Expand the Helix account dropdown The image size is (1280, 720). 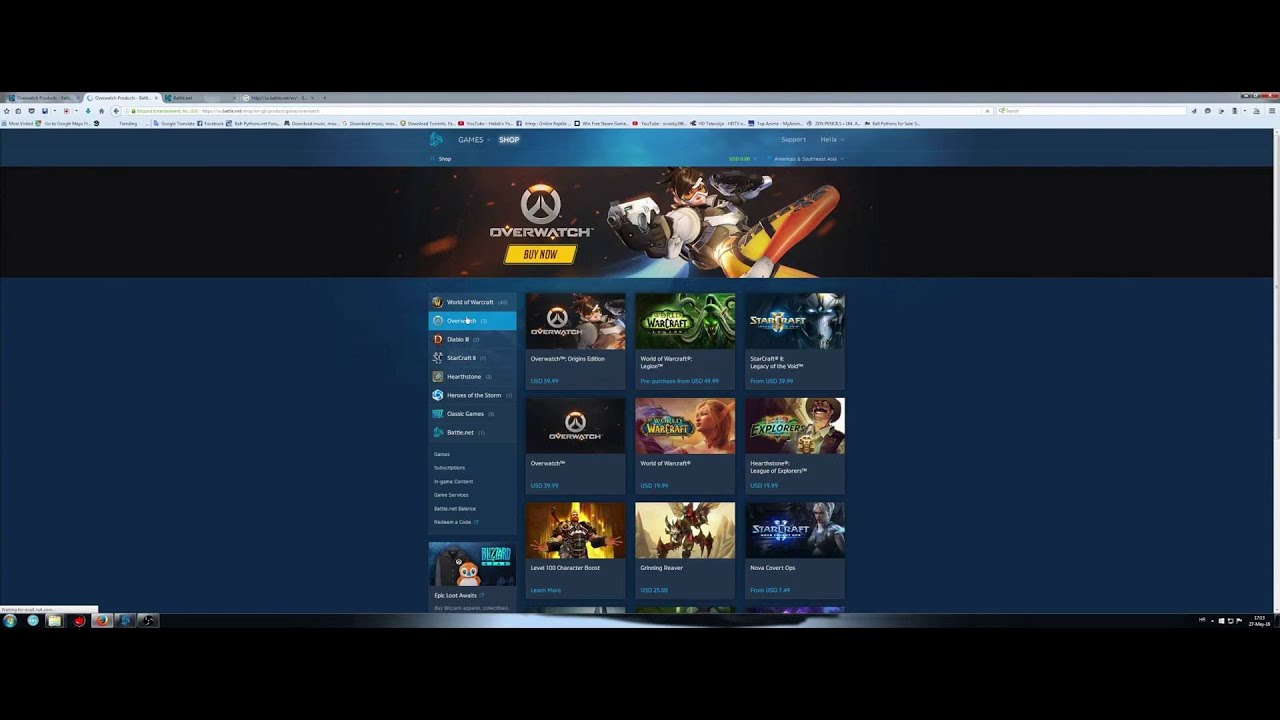click(x=831, y=140)
